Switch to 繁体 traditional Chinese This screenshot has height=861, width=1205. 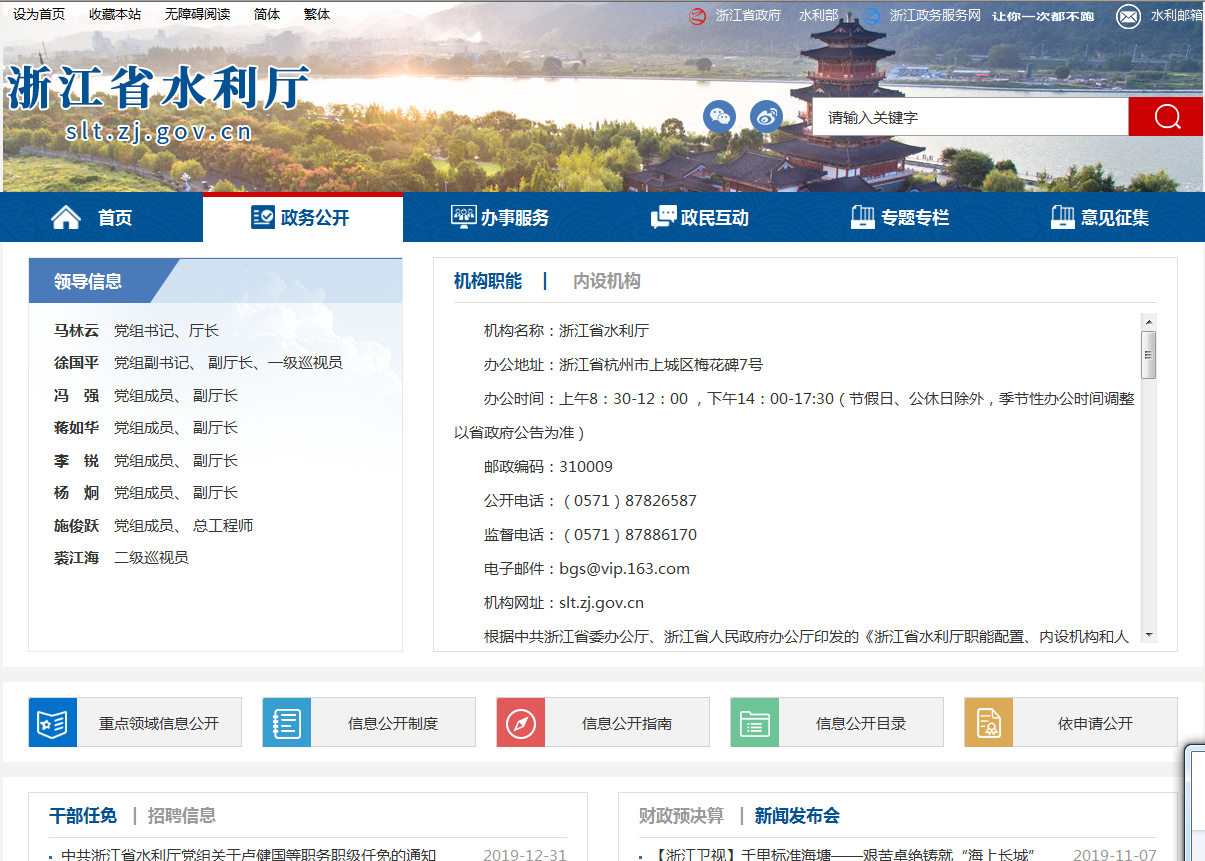(x=316, y=14)
